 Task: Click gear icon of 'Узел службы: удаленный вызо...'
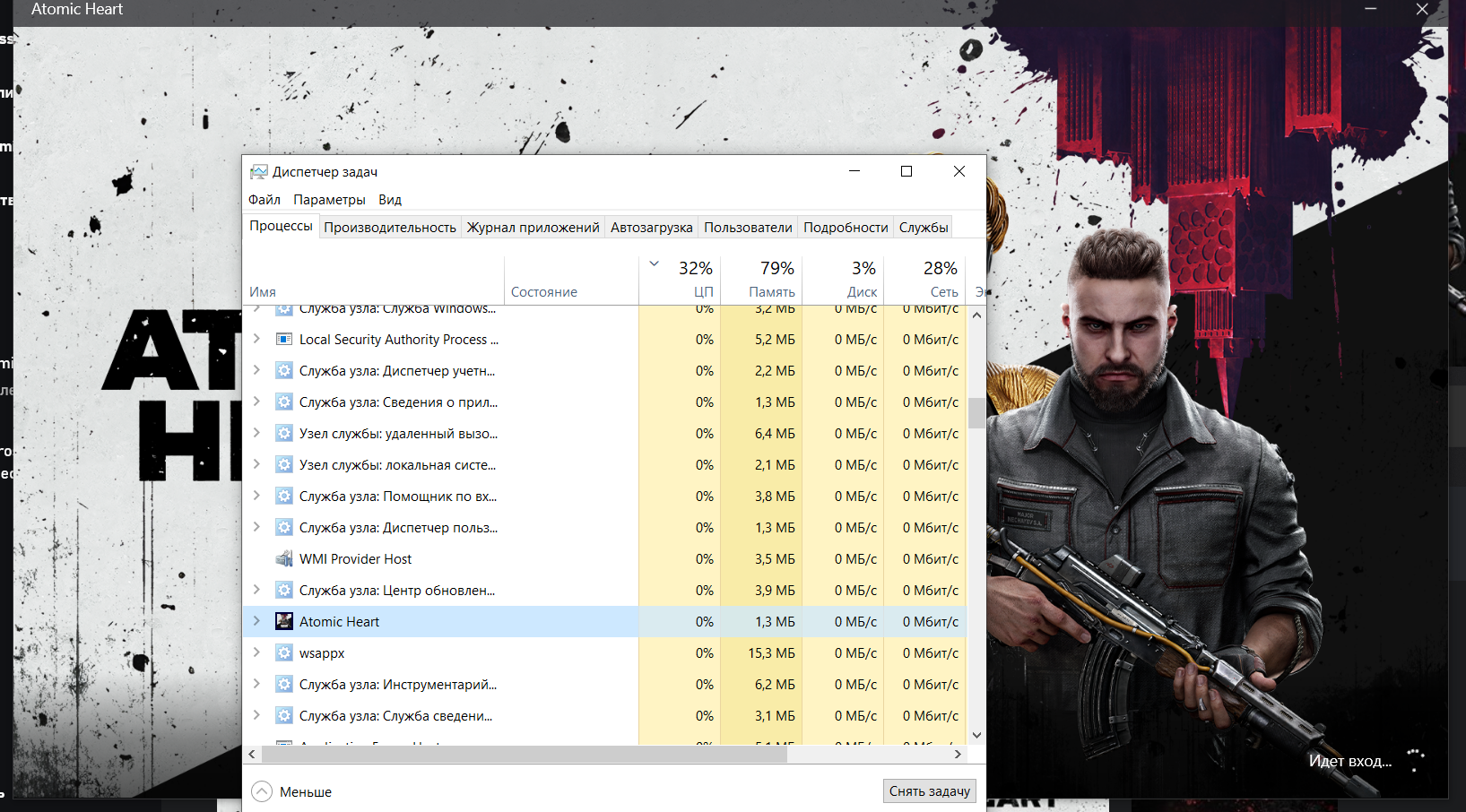(284, 434)
